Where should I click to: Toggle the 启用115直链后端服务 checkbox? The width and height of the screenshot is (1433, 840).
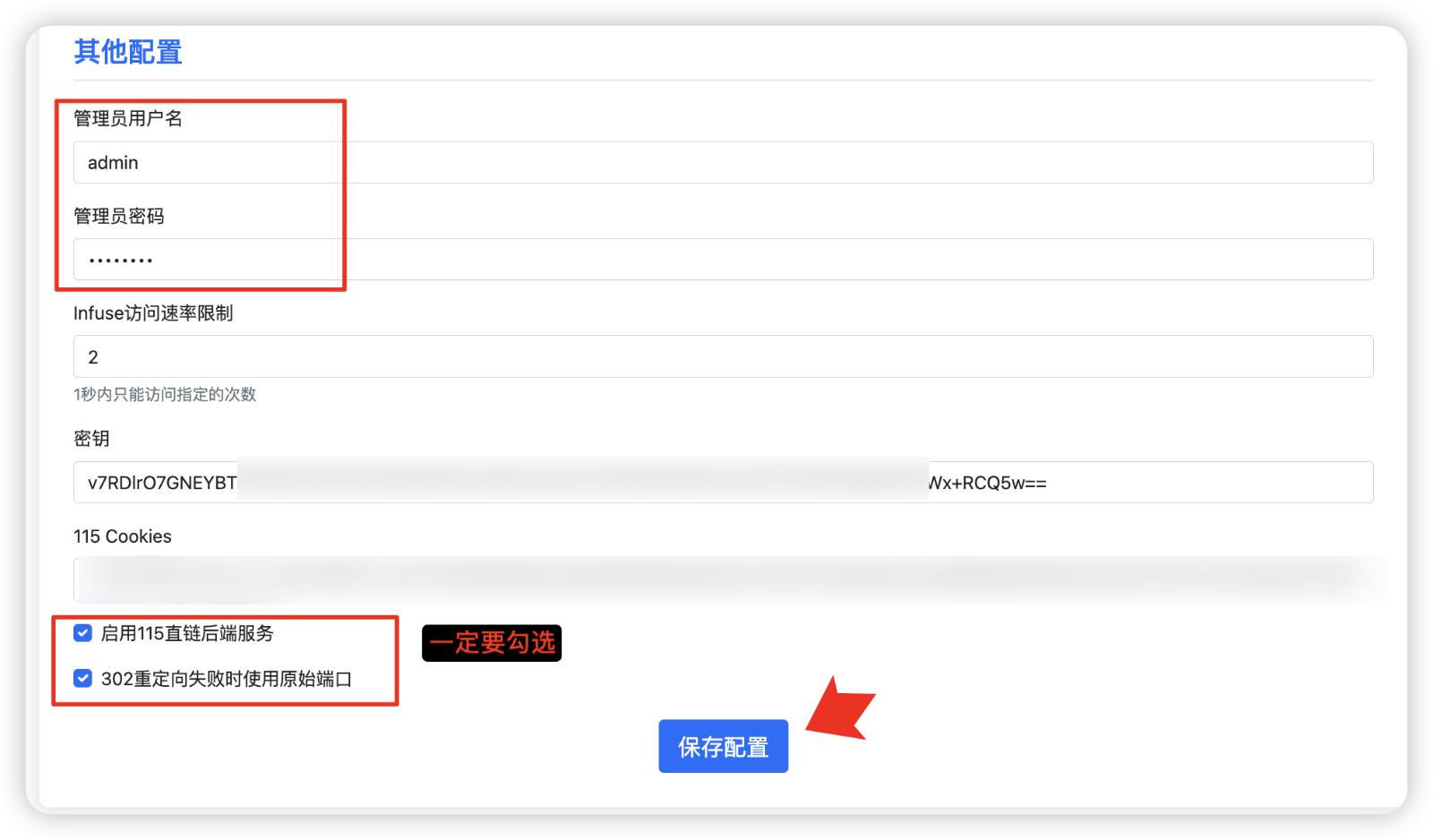[82, 633]
